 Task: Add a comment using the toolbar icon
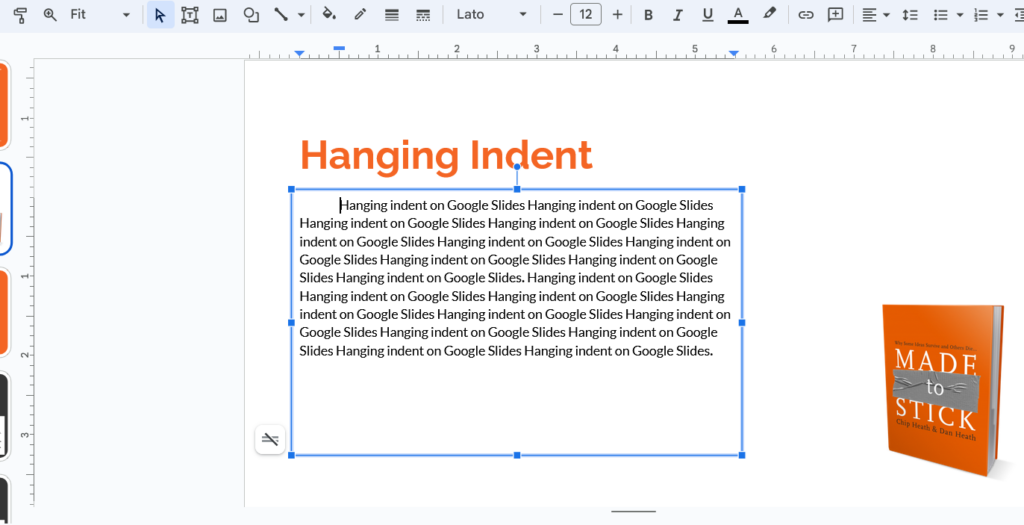836,15
